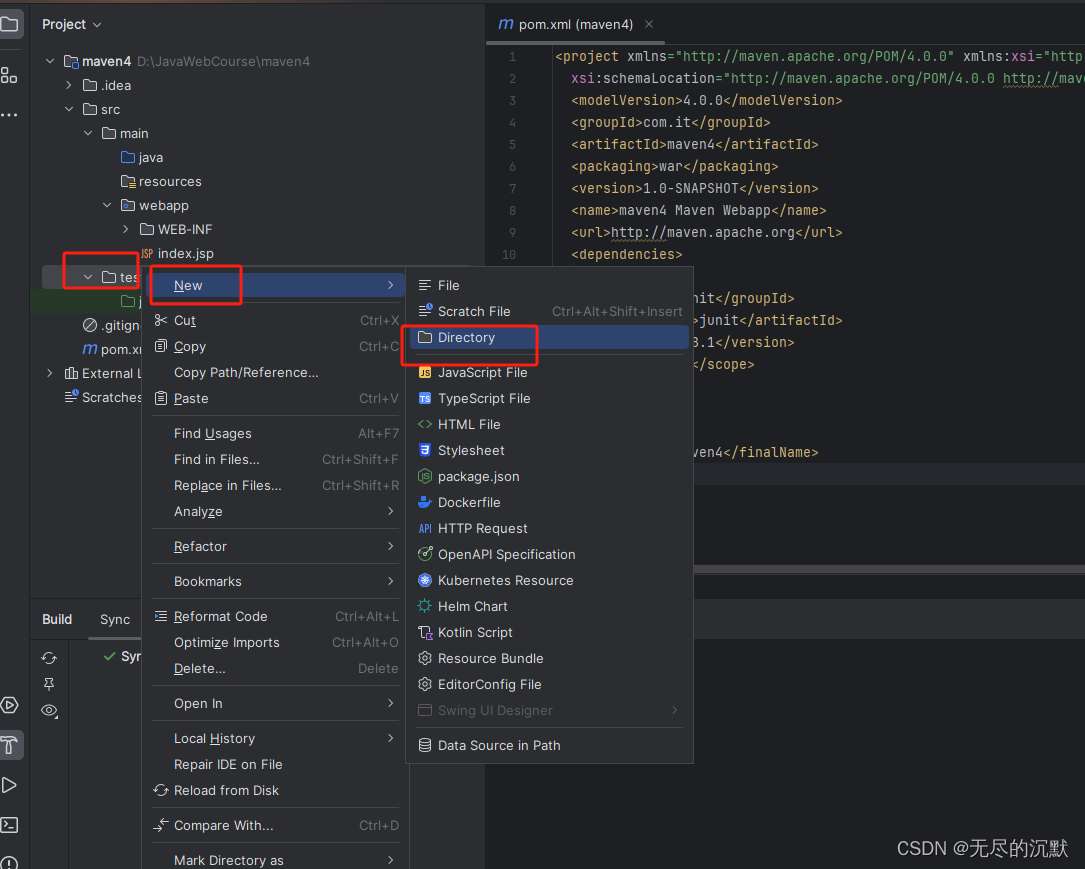Click the OpenAPI Specification icon
The height and width of the screenshot is (869, 1085).
425,554
